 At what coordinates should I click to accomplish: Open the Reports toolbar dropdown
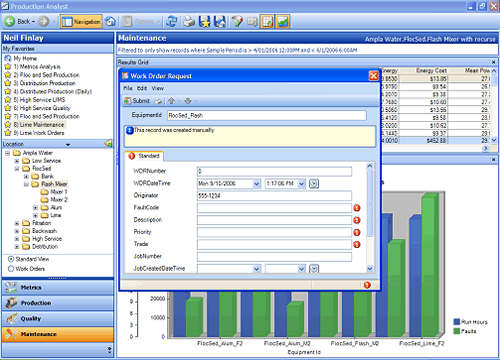point(158,22)
